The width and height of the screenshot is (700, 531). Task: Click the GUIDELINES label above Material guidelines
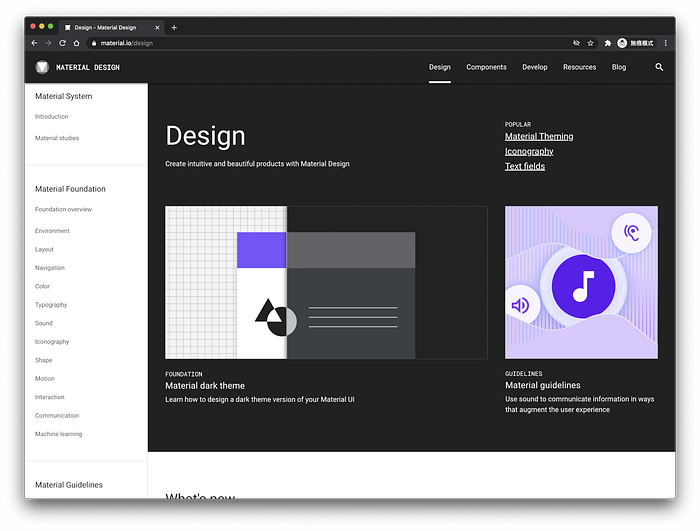tap(524, 373)
